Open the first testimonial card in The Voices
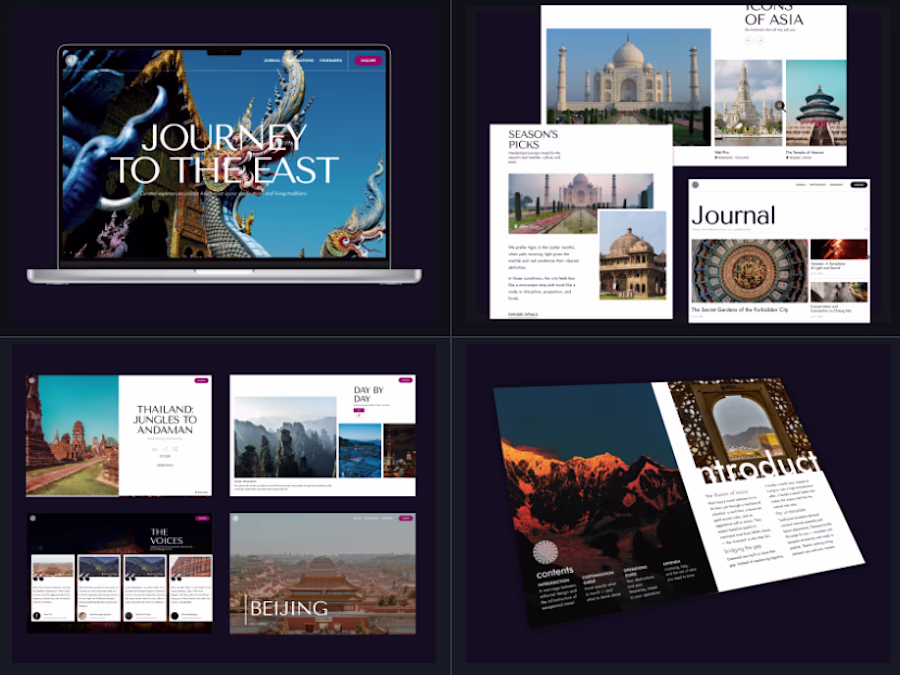Image resolution: width=900 pixels, height=675 pixels. tap(53, 588)
